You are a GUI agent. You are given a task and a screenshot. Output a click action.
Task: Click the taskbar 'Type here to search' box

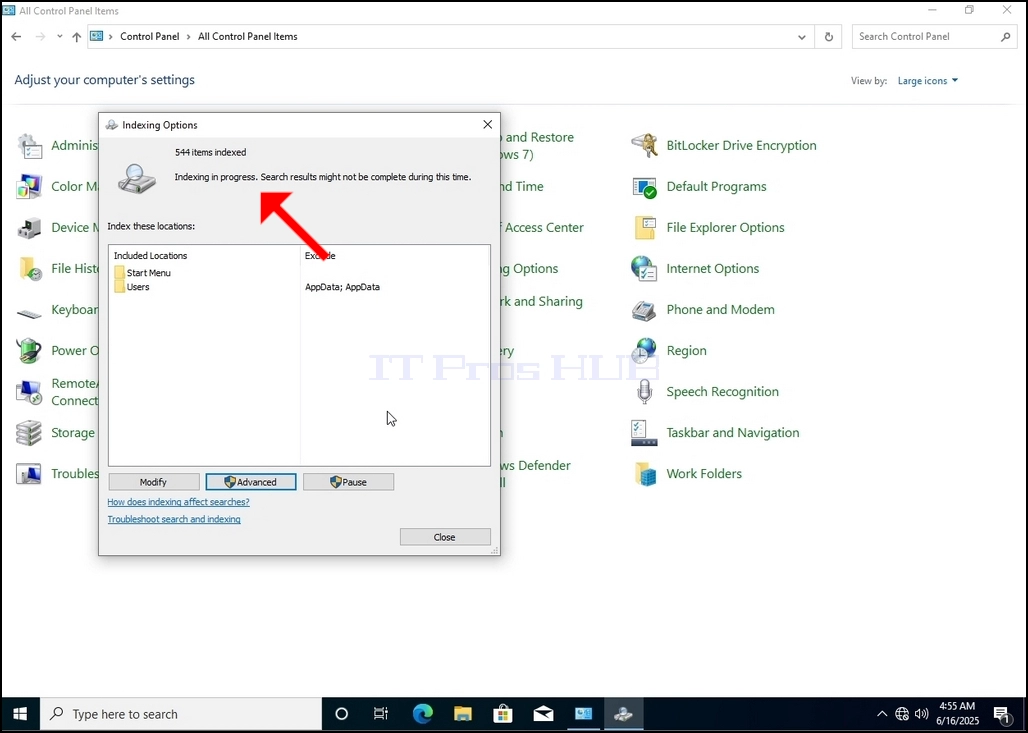(x=181, y=714)
